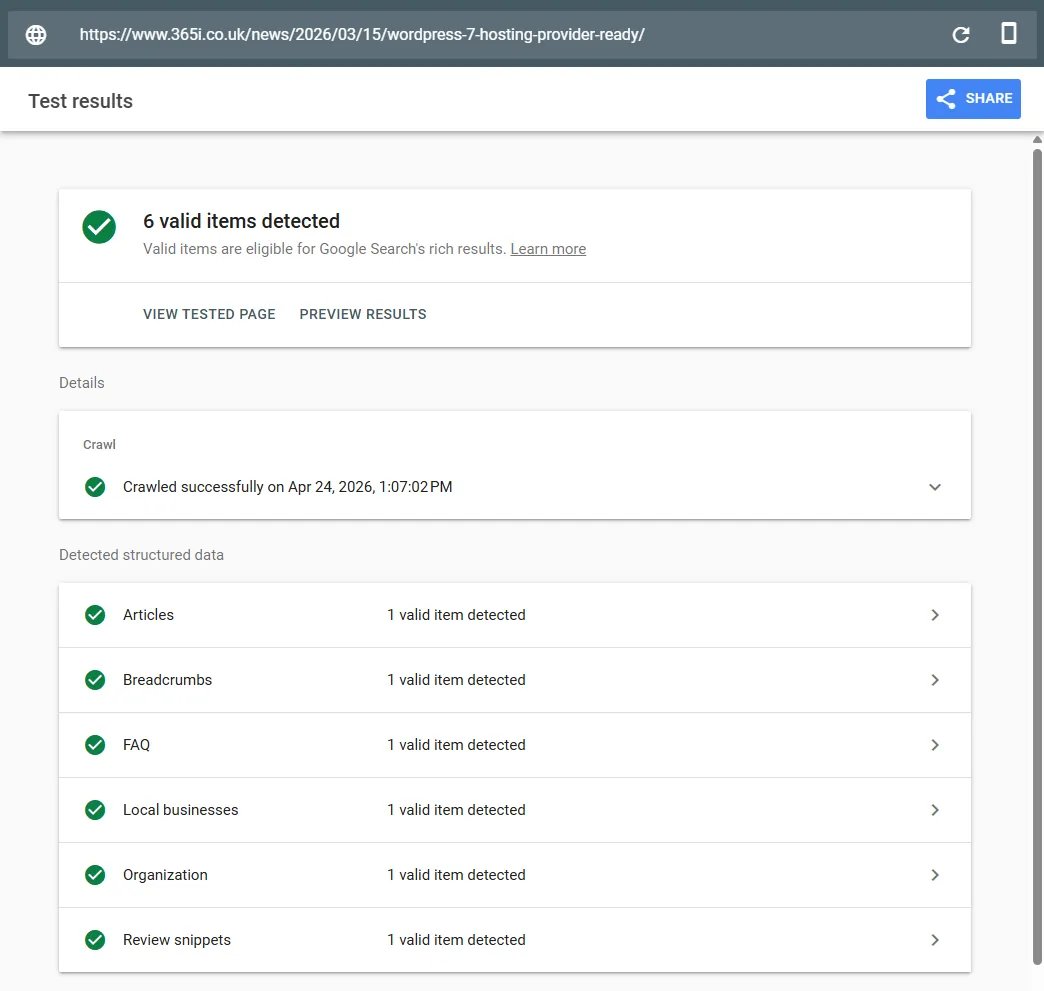
Task: Click the 'Test results' title
Action: (x=81, y=101)
